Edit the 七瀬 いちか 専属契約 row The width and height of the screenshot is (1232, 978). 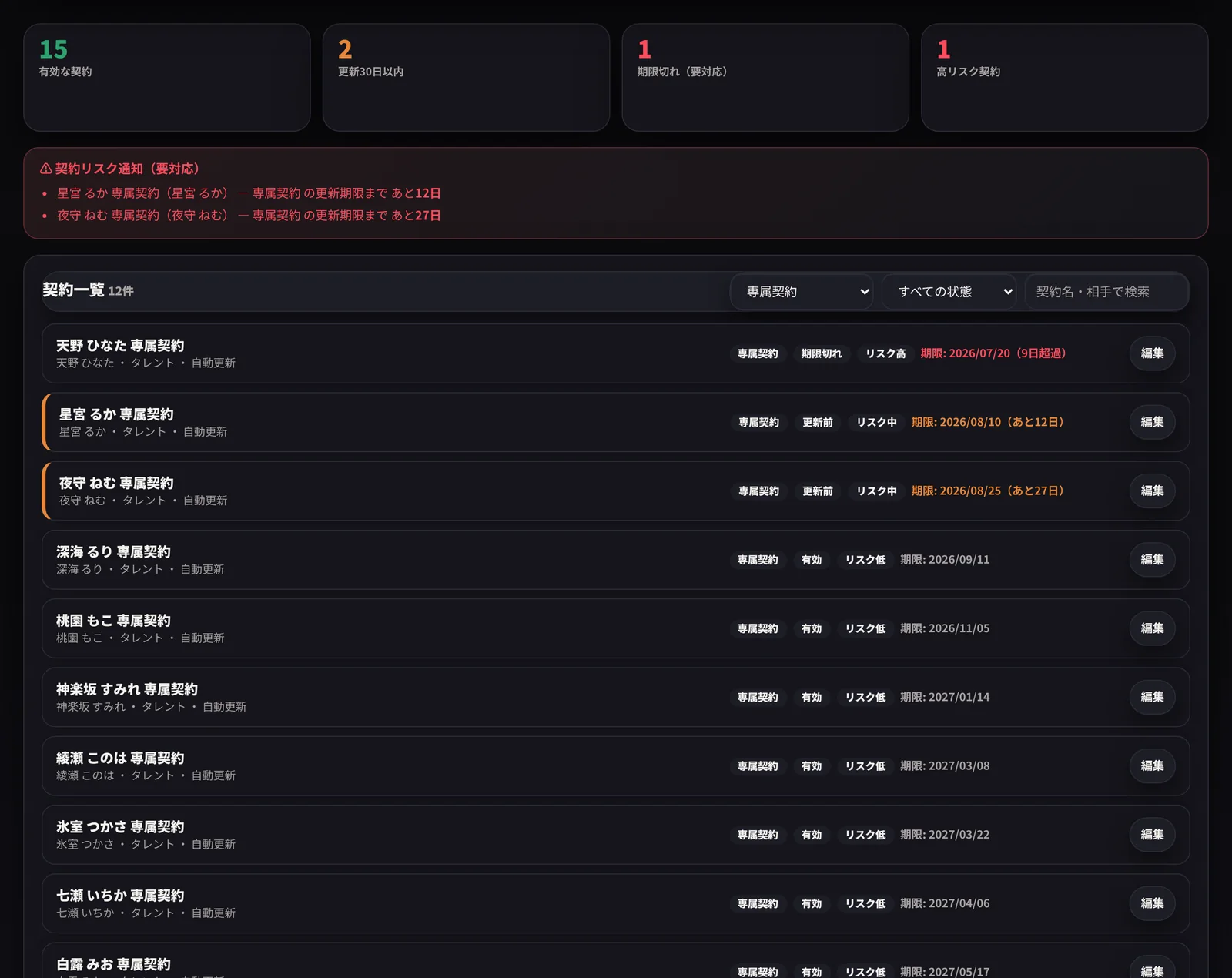coord(1152,903)
